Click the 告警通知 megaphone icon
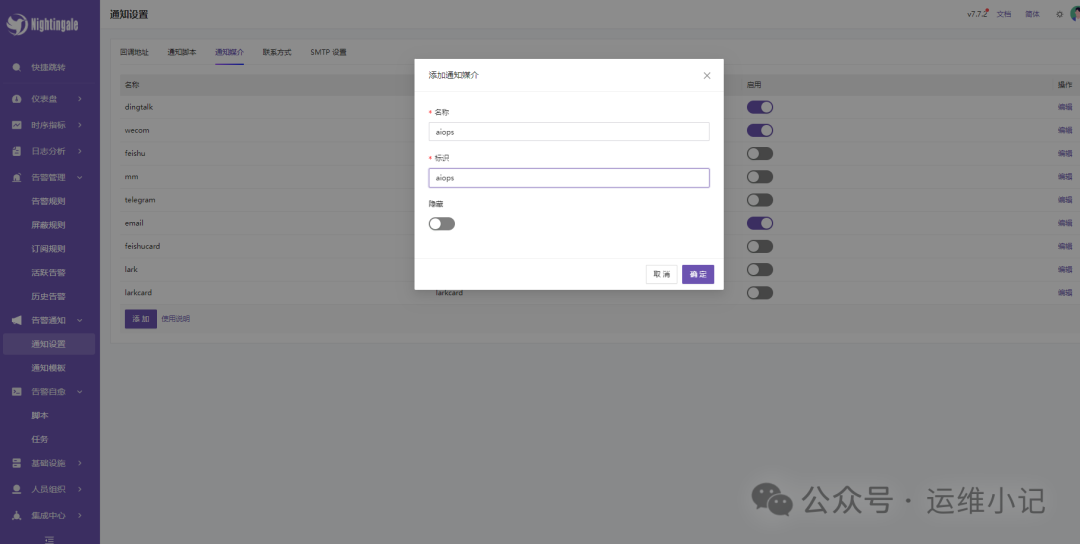 [x=17, y=320]
